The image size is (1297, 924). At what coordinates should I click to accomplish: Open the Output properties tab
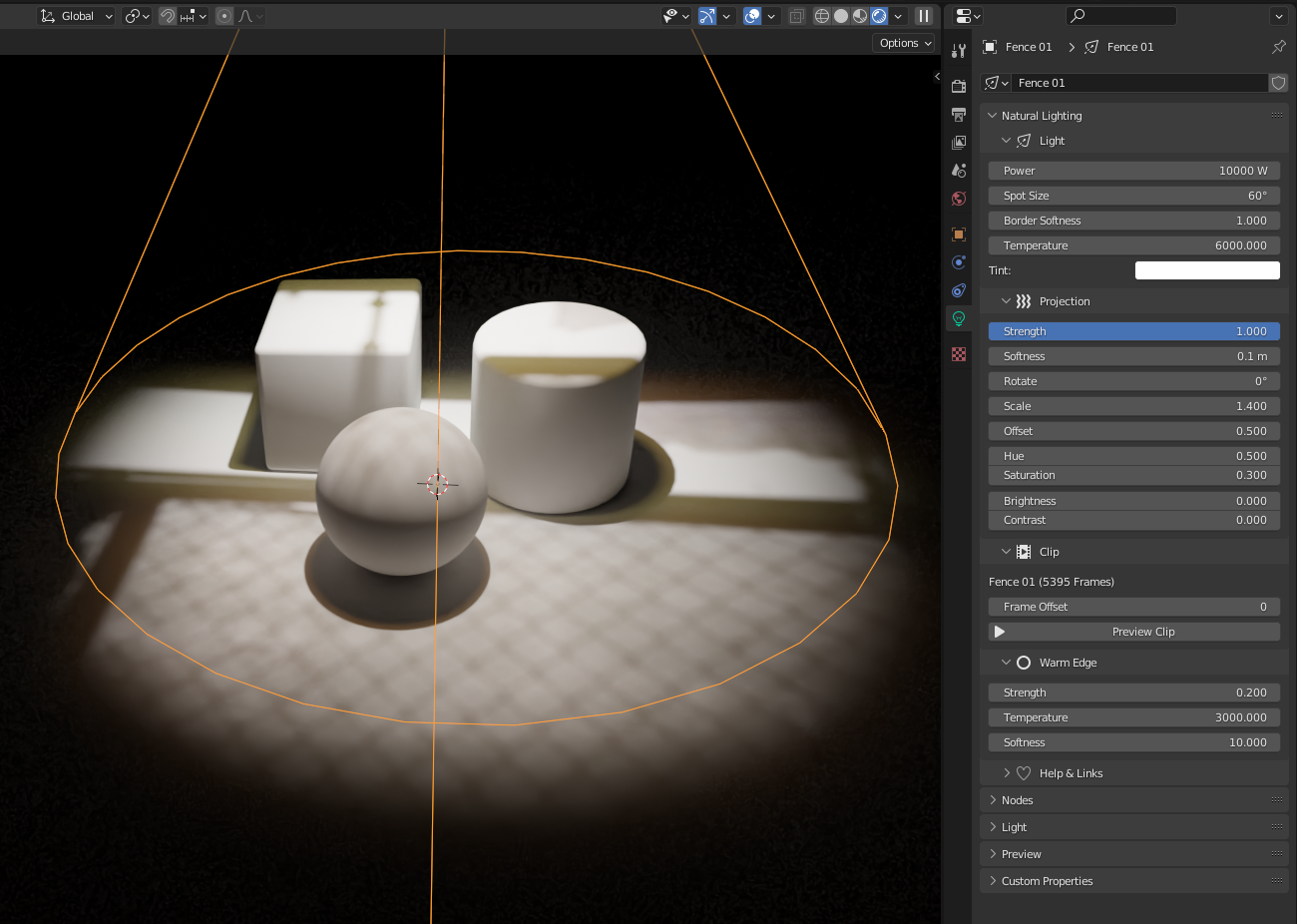click(x=959, y=115)
